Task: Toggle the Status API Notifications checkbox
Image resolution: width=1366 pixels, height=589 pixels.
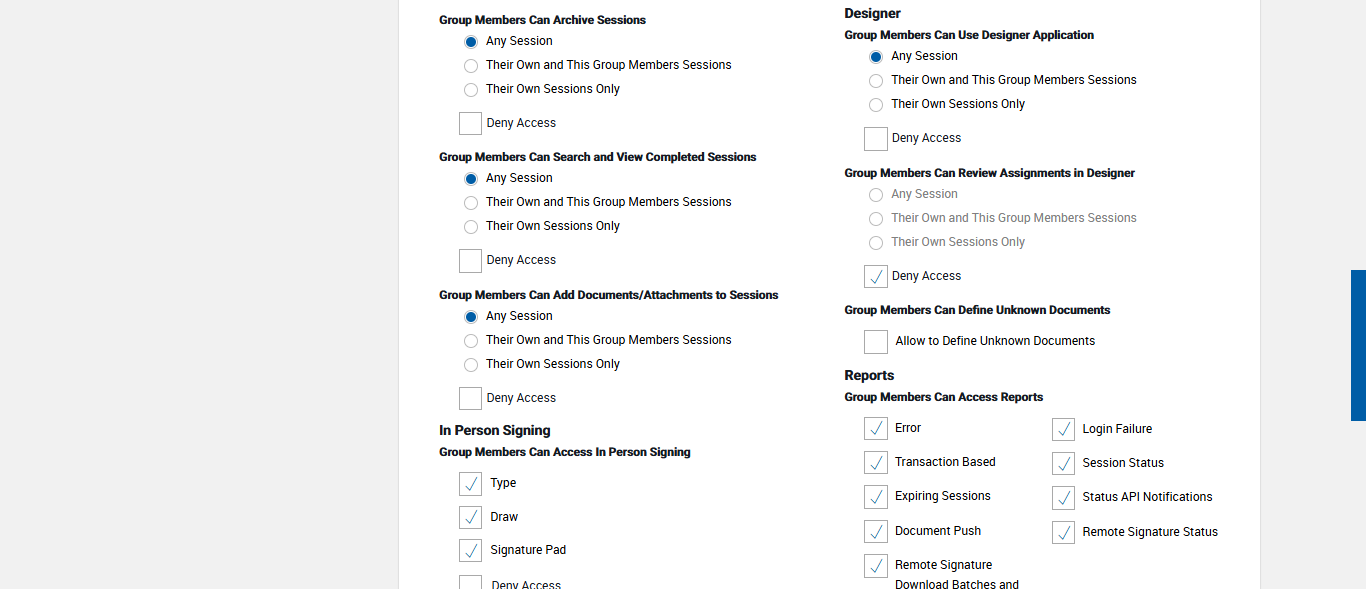Action: 1063,497
